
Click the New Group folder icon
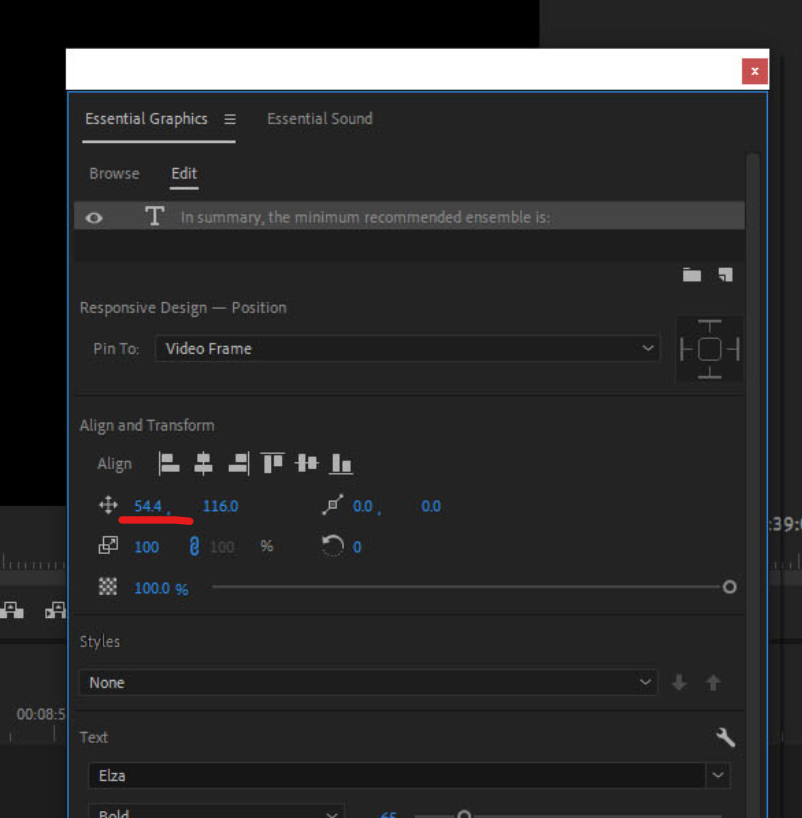coord(691,274)
